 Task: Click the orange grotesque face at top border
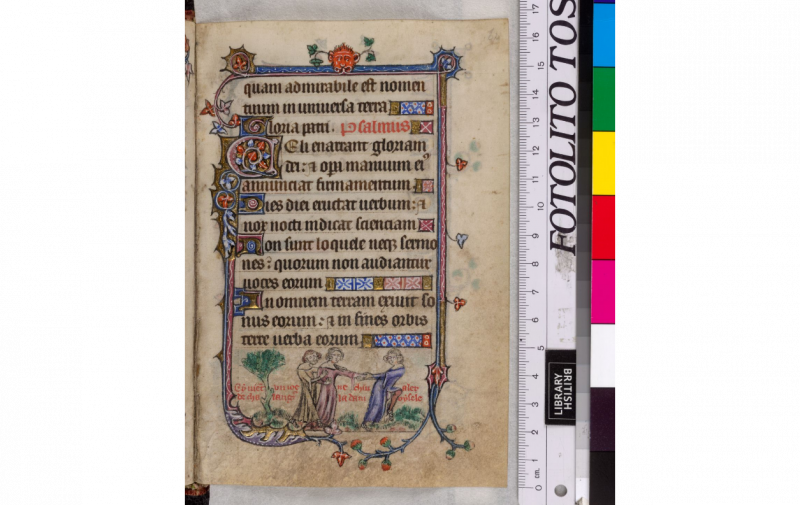point(343,58)
